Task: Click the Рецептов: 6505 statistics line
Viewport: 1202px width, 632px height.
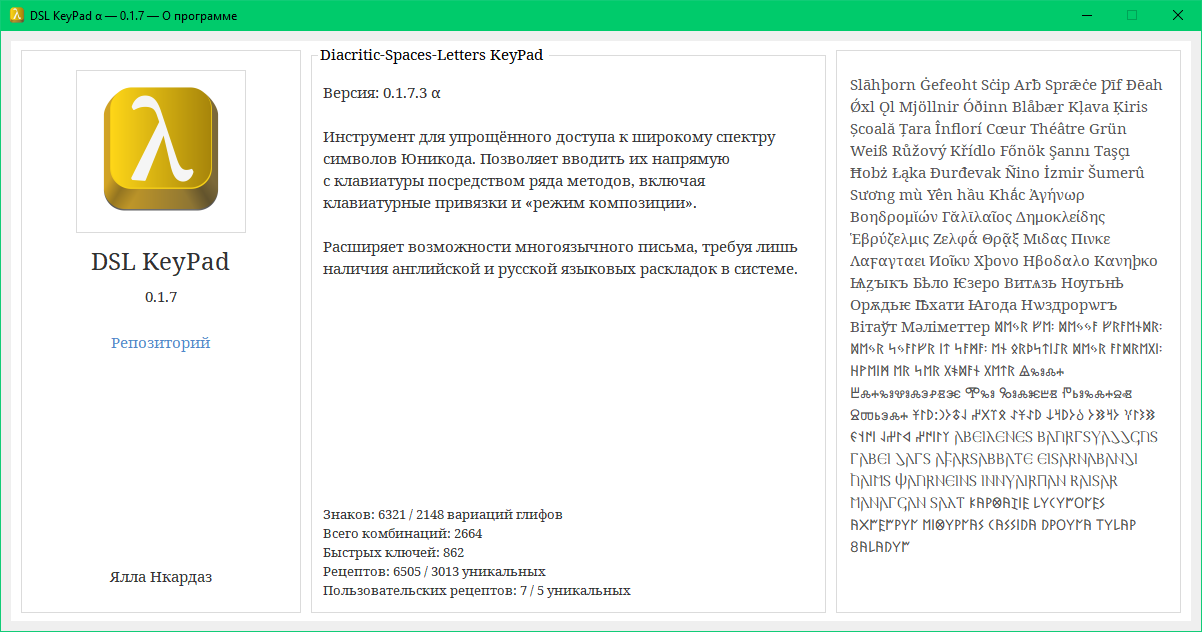Action: point(434,571)
